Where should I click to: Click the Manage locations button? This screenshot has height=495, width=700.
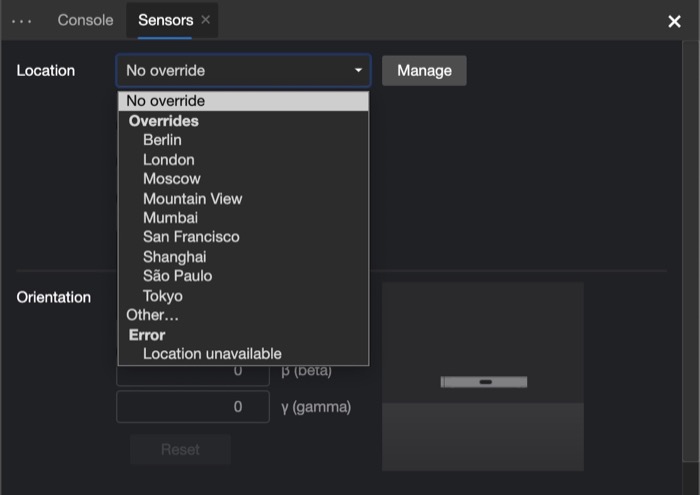pyautogui.click(x=424, y=71)
